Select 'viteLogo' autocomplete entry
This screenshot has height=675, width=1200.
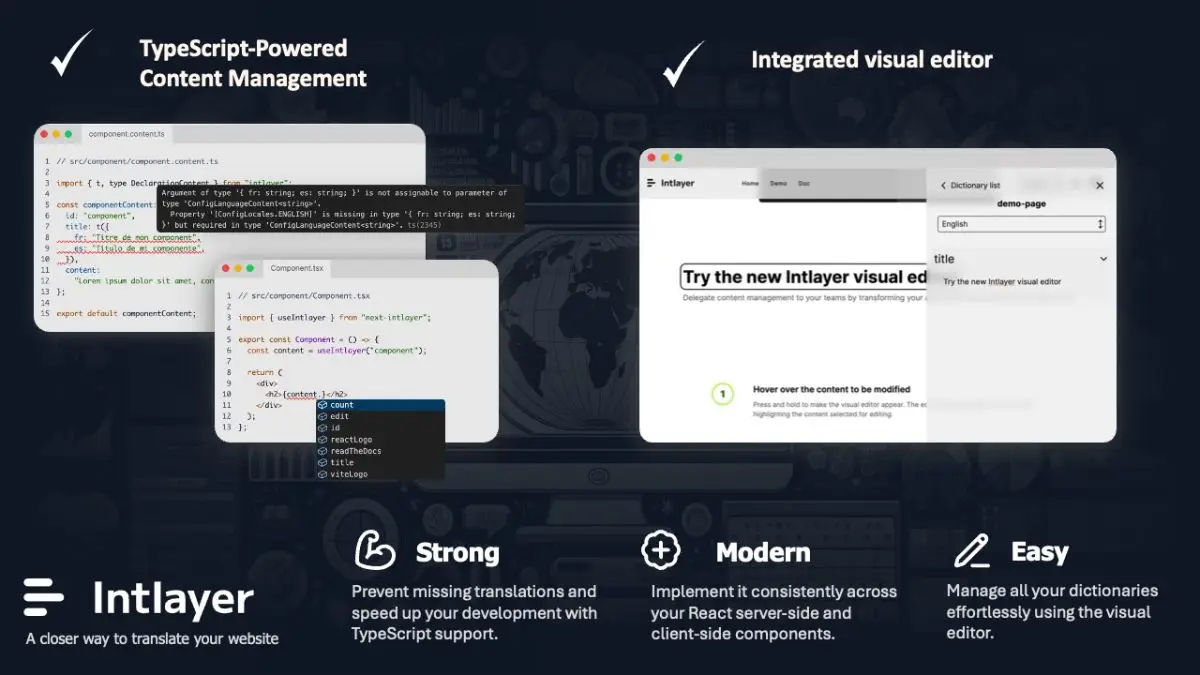[349, 474]
